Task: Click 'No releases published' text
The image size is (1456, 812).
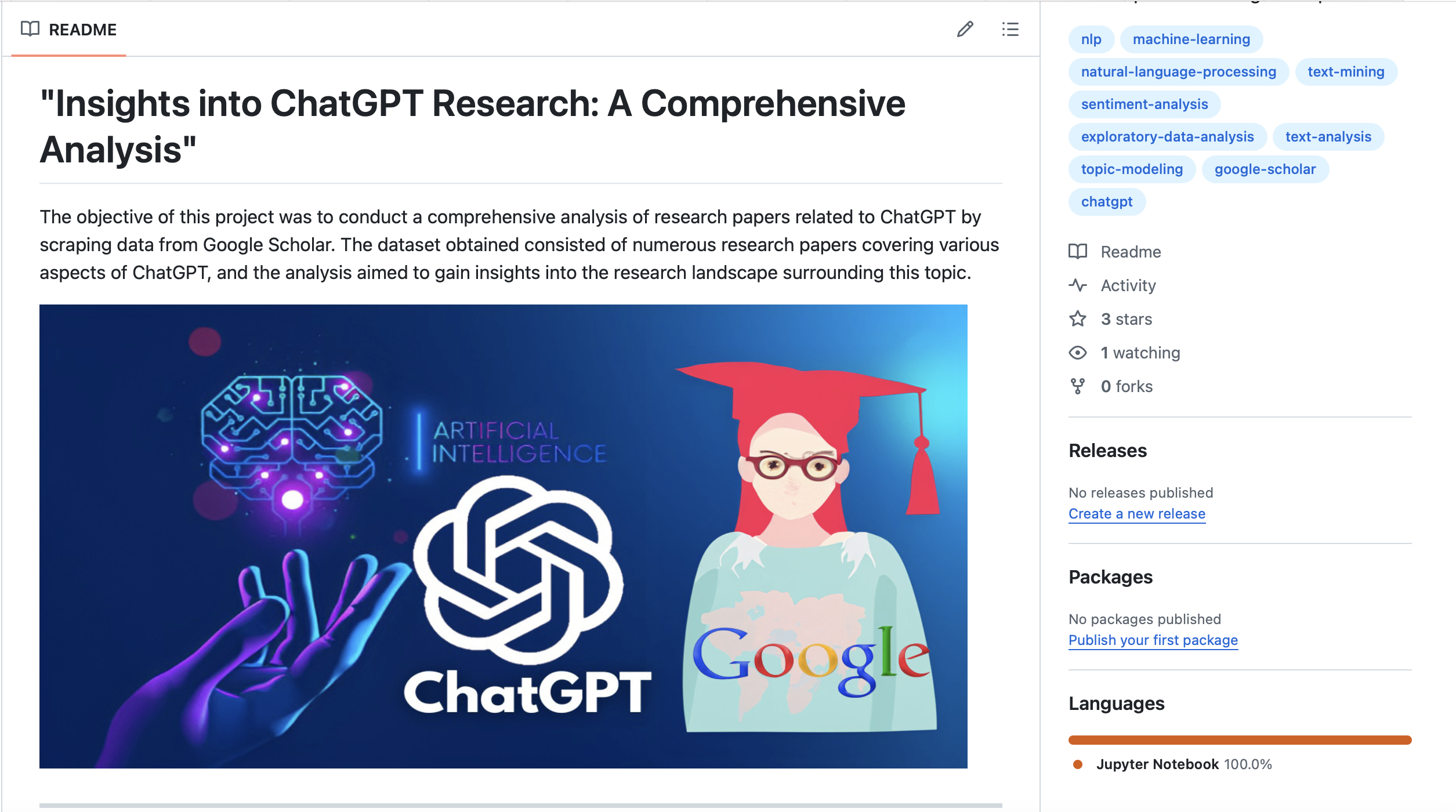Action: (x=1140, y=493)
